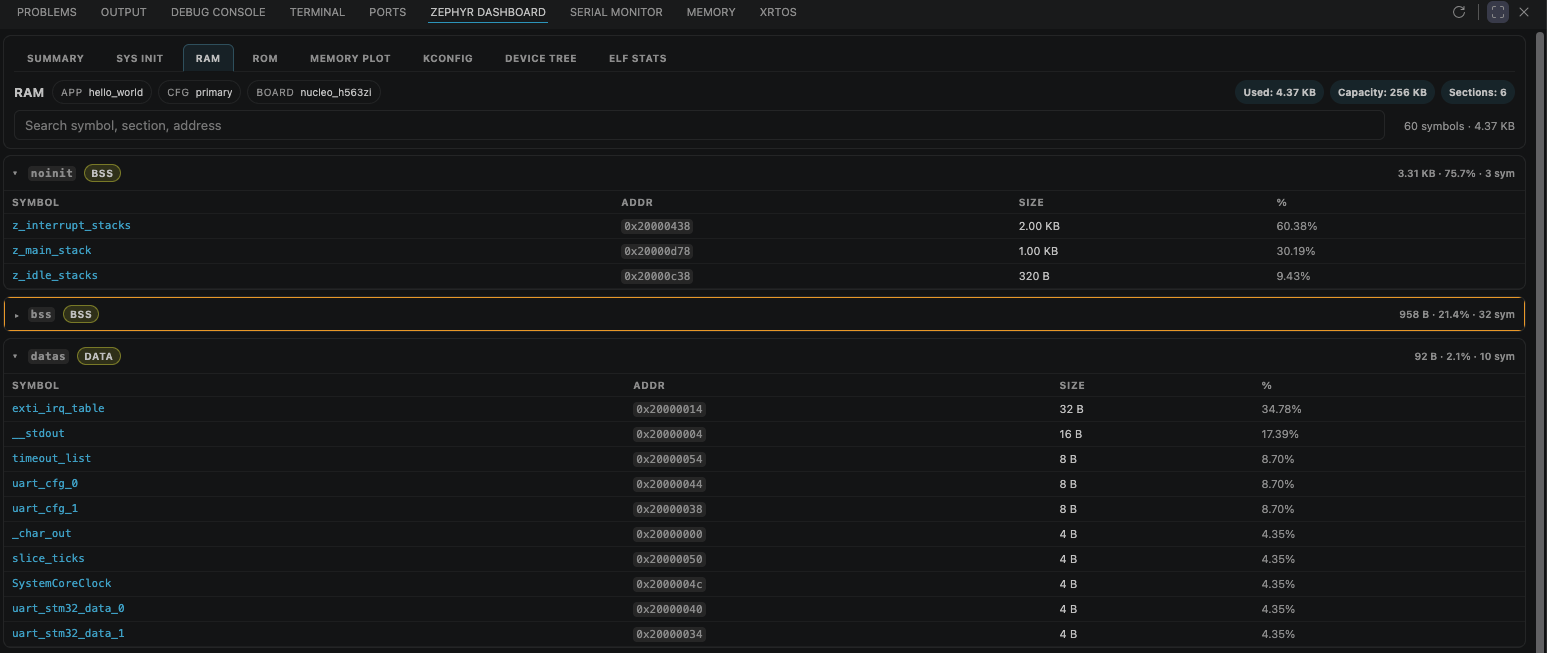This screenshot has width=1547, height=653.
Task: Switch to the Output tab
Action: pyautogui.click(x=124, y=12)
